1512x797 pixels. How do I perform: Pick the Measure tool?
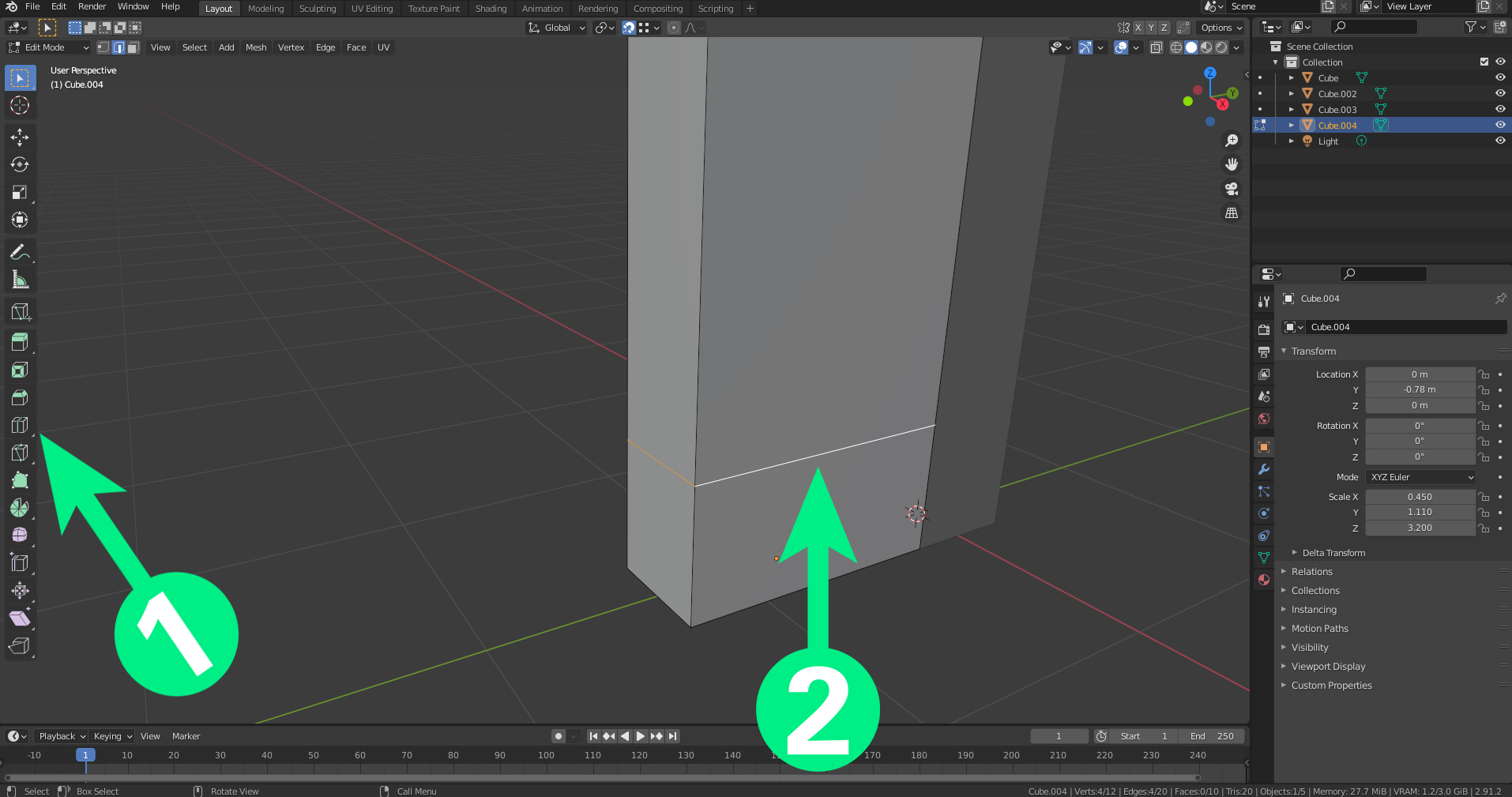20,280
